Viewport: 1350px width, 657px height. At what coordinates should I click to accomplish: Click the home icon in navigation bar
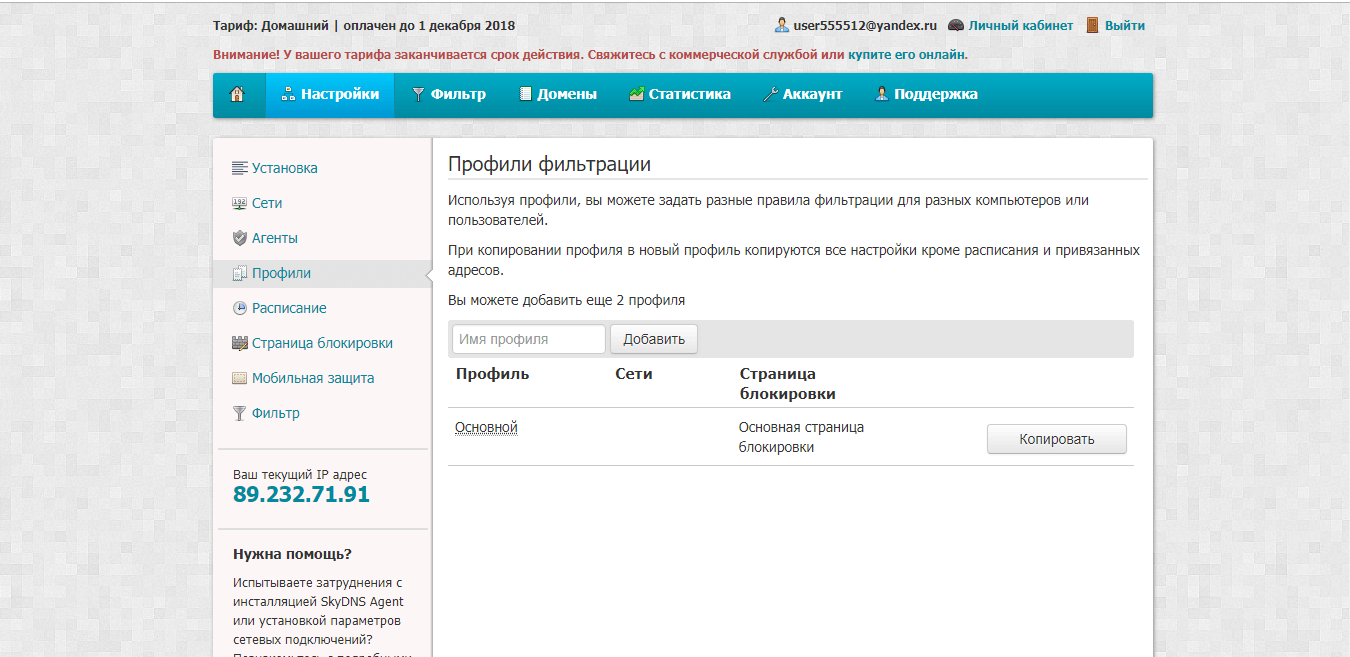[237, 95]
